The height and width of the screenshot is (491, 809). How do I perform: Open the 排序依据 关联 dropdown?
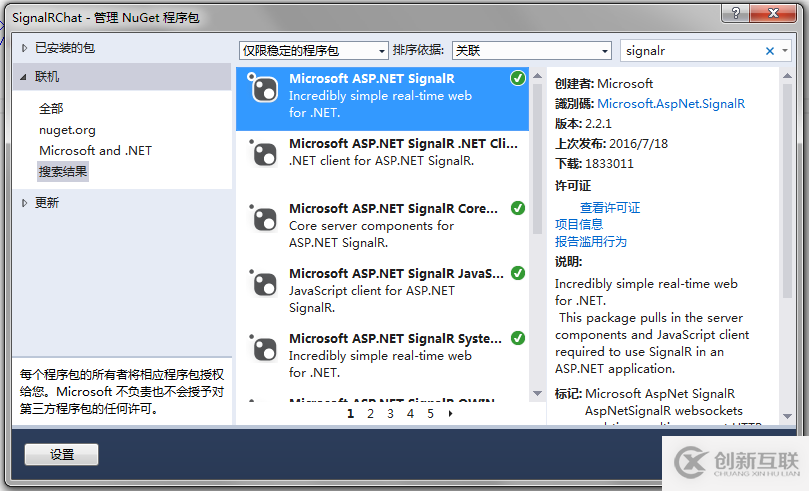pos(531,51)
